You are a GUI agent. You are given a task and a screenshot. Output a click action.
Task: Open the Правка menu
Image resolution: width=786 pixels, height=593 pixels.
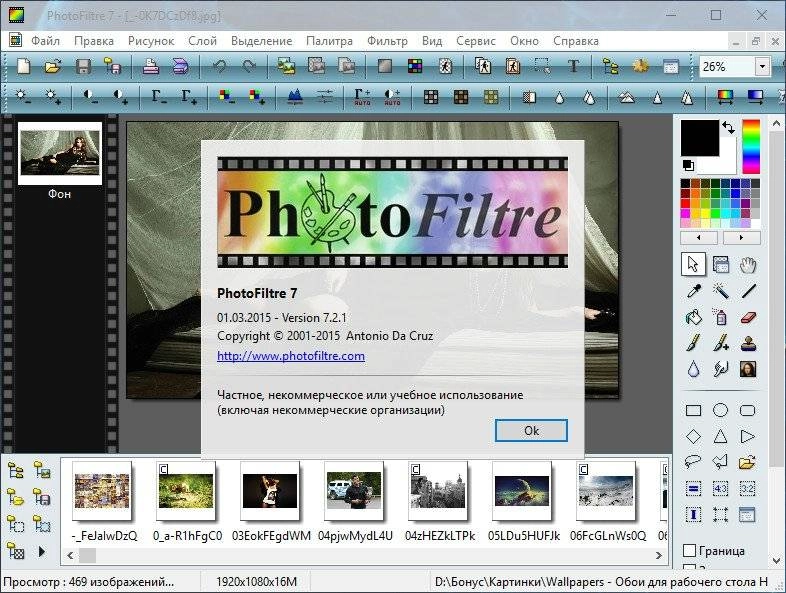(94, 41)
